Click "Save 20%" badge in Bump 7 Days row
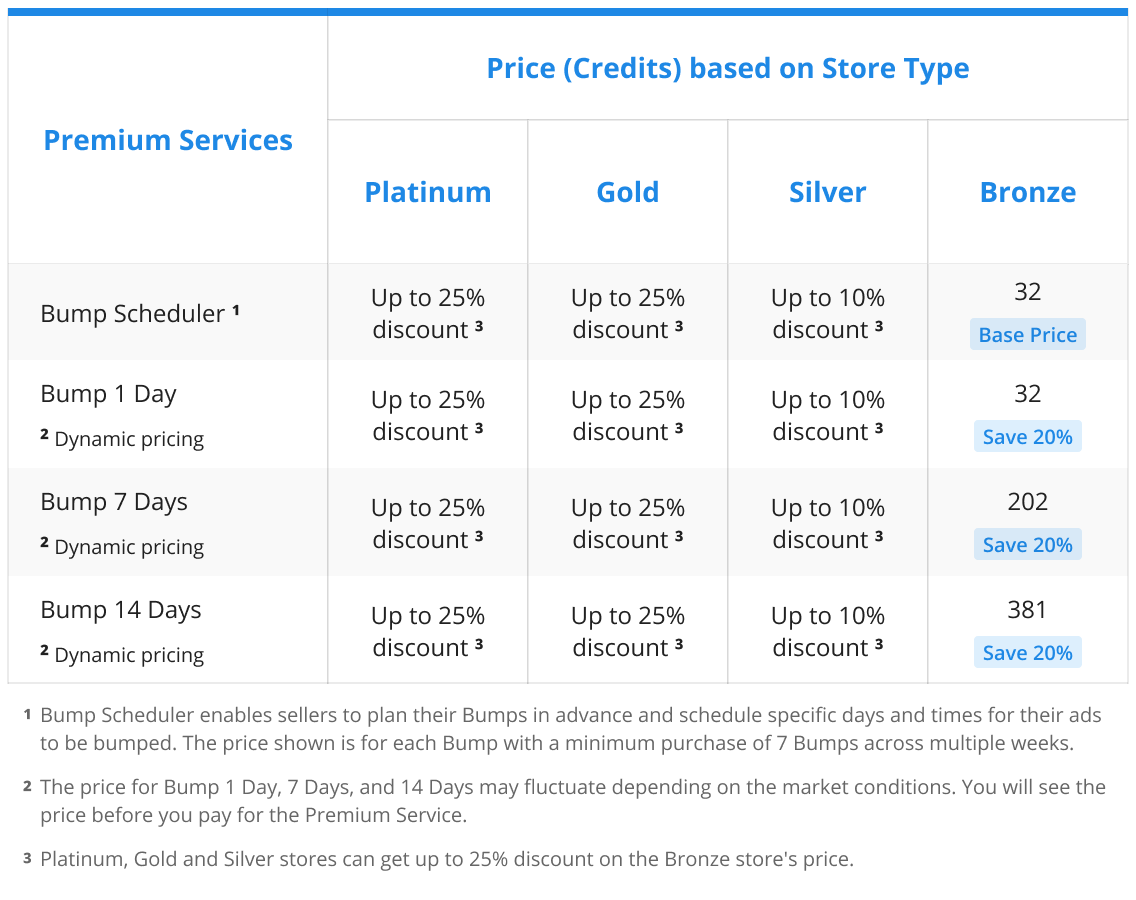The height and width of the screenshot is (900, 1136). click(1028, 545)
